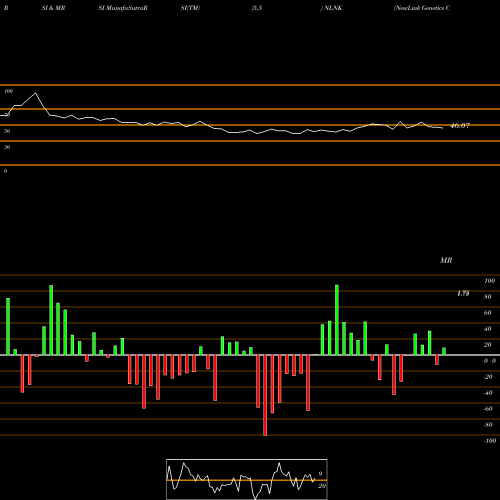Click the end point of the RSI line

click(x=443, y=128)
